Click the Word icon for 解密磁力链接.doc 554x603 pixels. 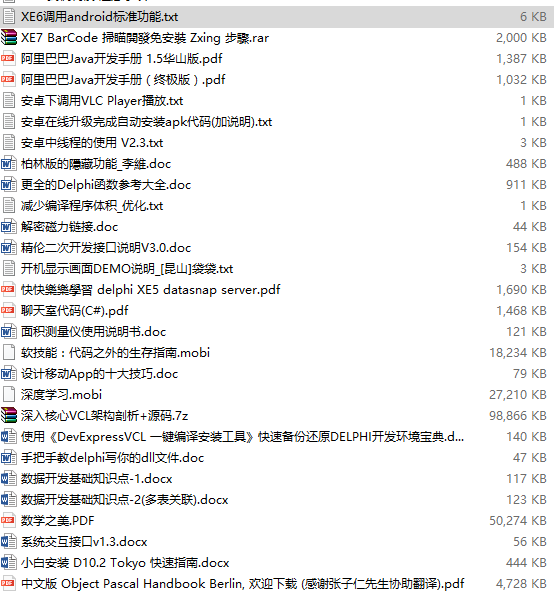(8, 227)
